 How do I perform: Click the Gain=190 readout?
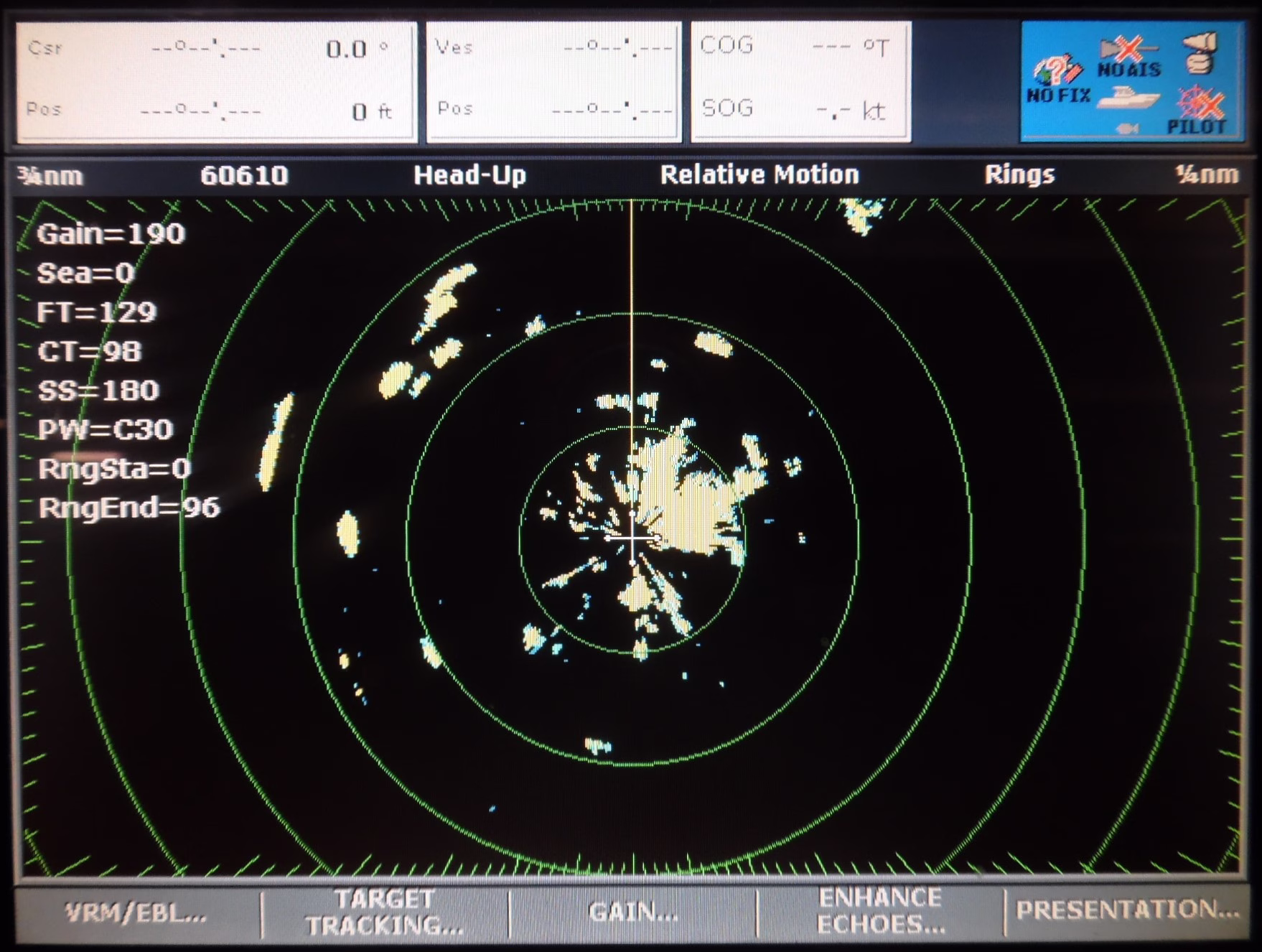(111, 234)
